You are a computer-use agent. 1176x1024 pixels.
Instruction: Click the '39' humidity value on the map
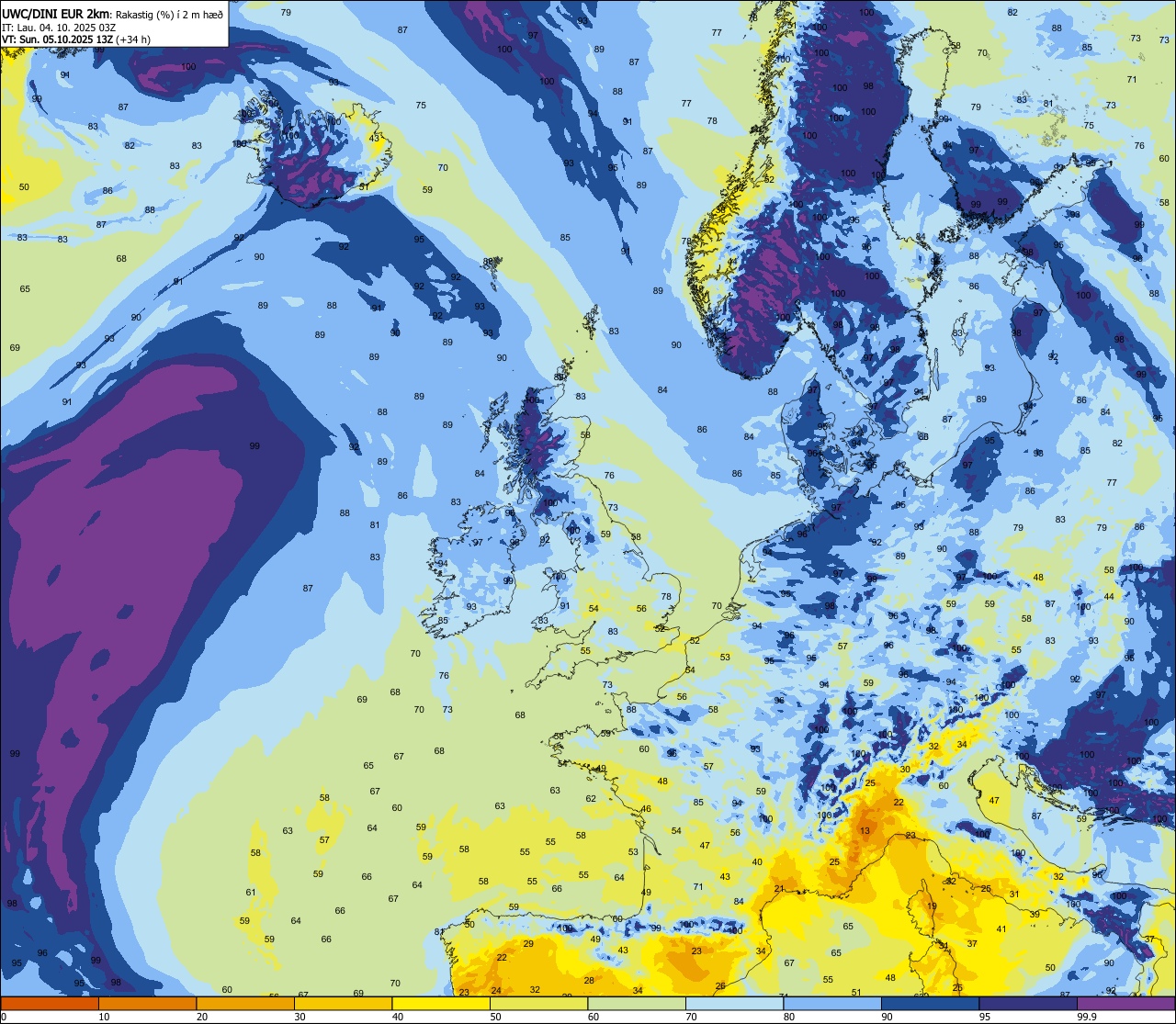(1035, 914)
